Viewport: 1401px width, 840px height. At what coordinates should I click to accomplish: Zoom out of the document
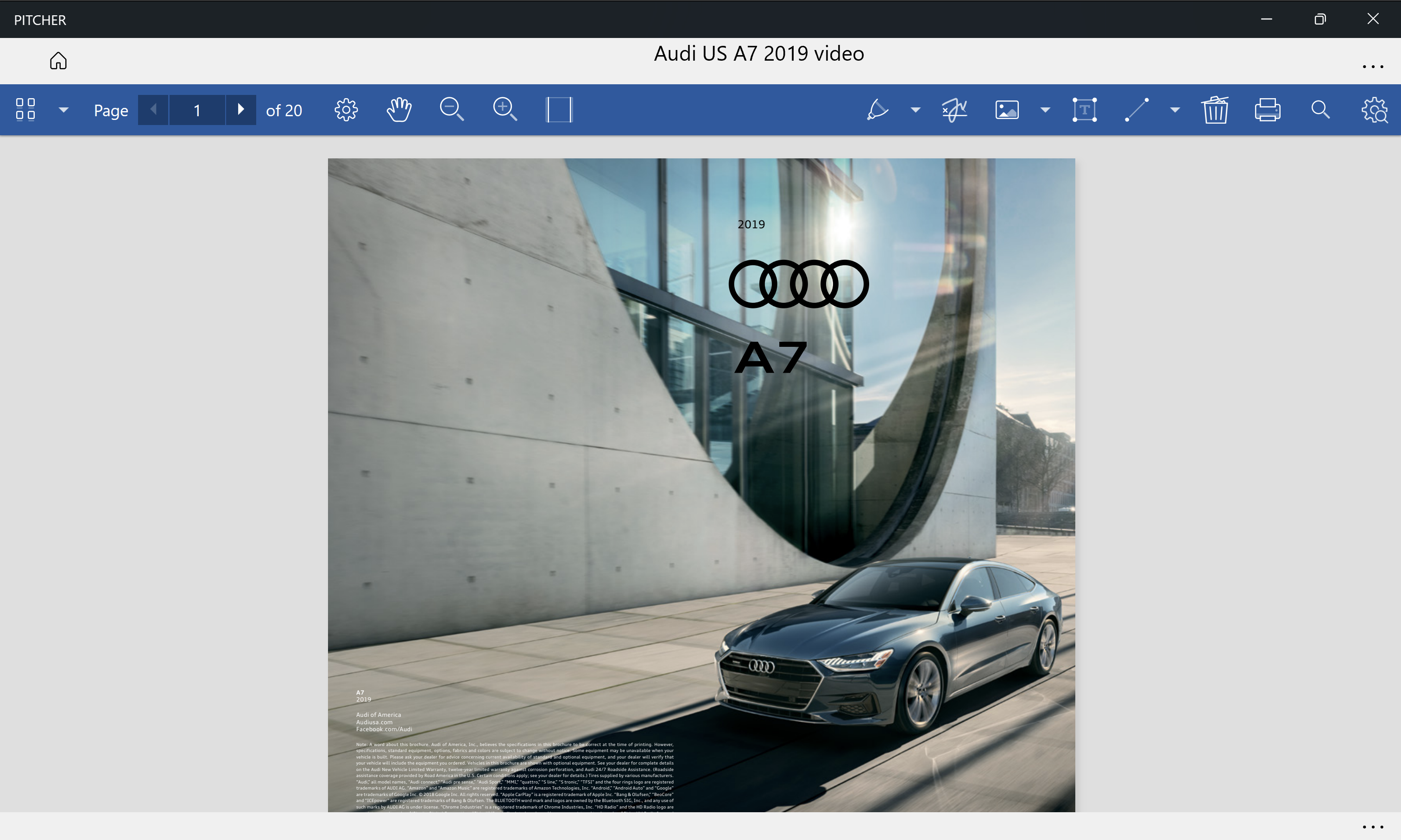point(451,109)
